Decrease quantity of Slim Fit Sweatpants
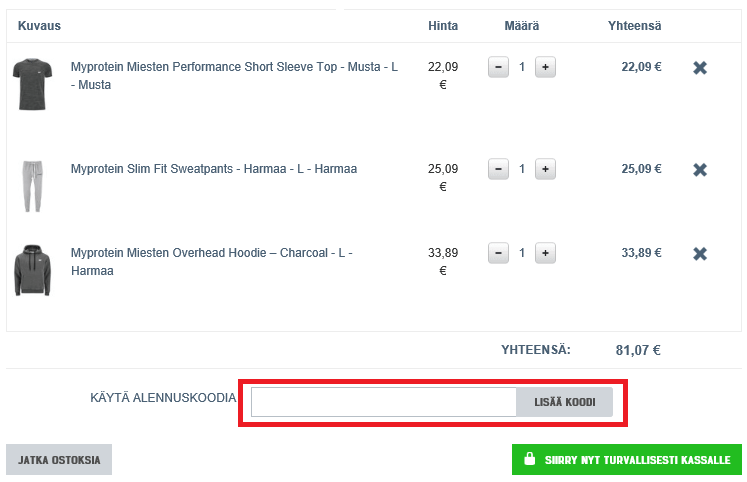This screenshot has height=482, width=747. click(x=498, y=169)
